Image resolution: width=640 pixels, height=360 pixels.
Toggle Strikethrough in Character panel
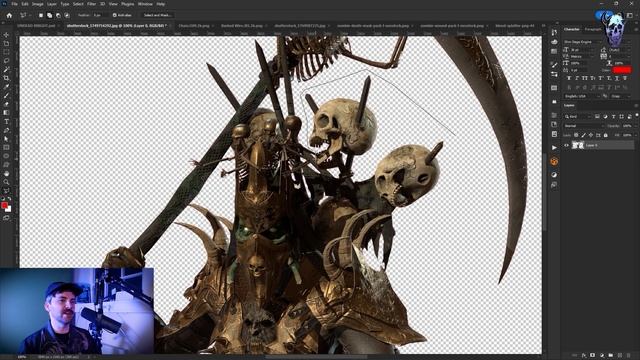click(x=625, y=78)
